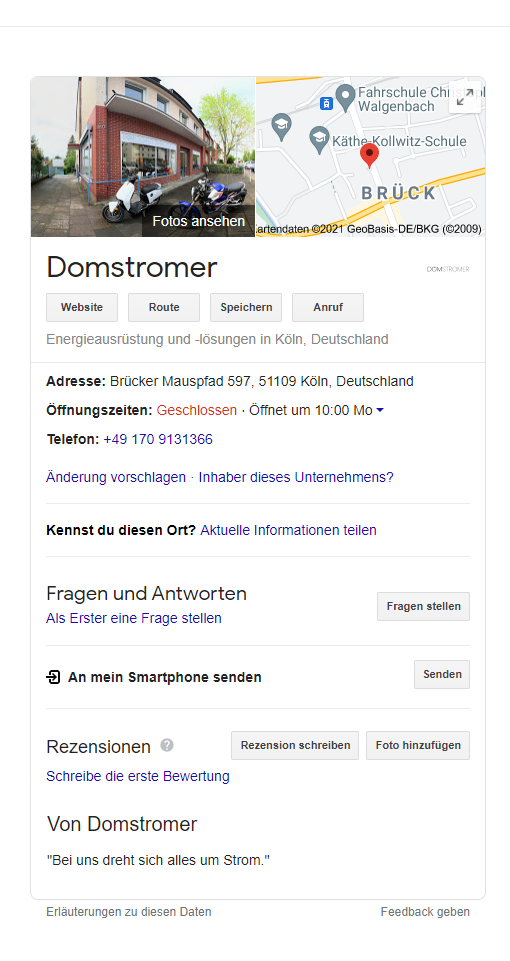Open Erläuterungen zu diesen Daten
This screenshot has width=510, height=961.
129,912
